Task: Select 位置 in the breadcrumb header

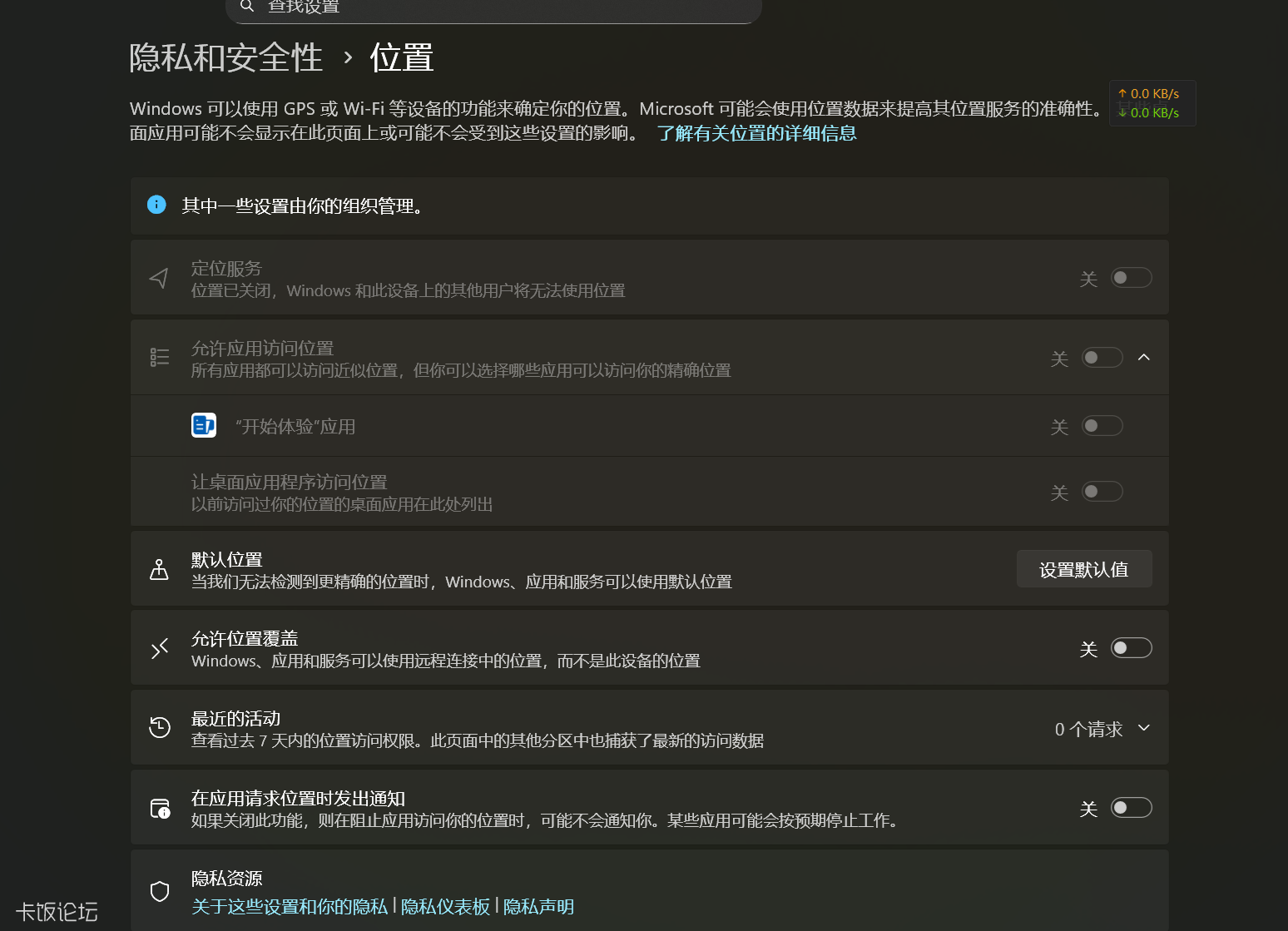Action: [402, 57]
